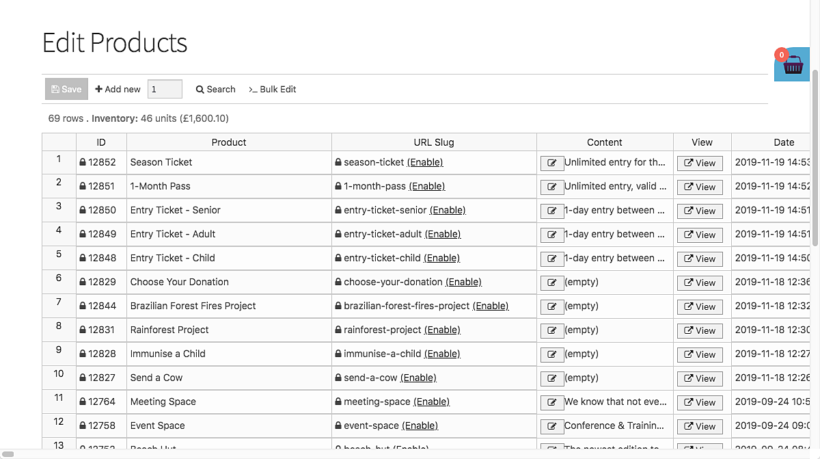The image size is (820, 459).
Task: Click the date cell 2019-11-18 12:36
Action: pos(771,282)
